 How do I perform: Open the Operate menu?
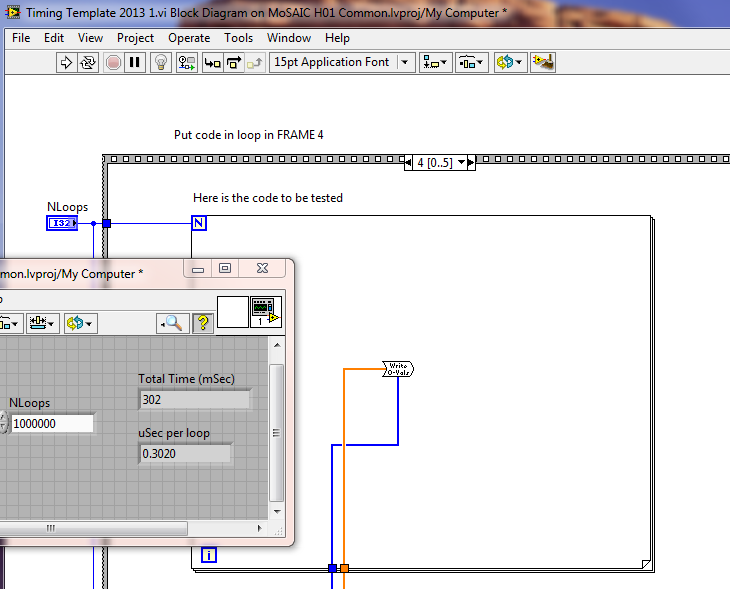[x=189, y=38]
